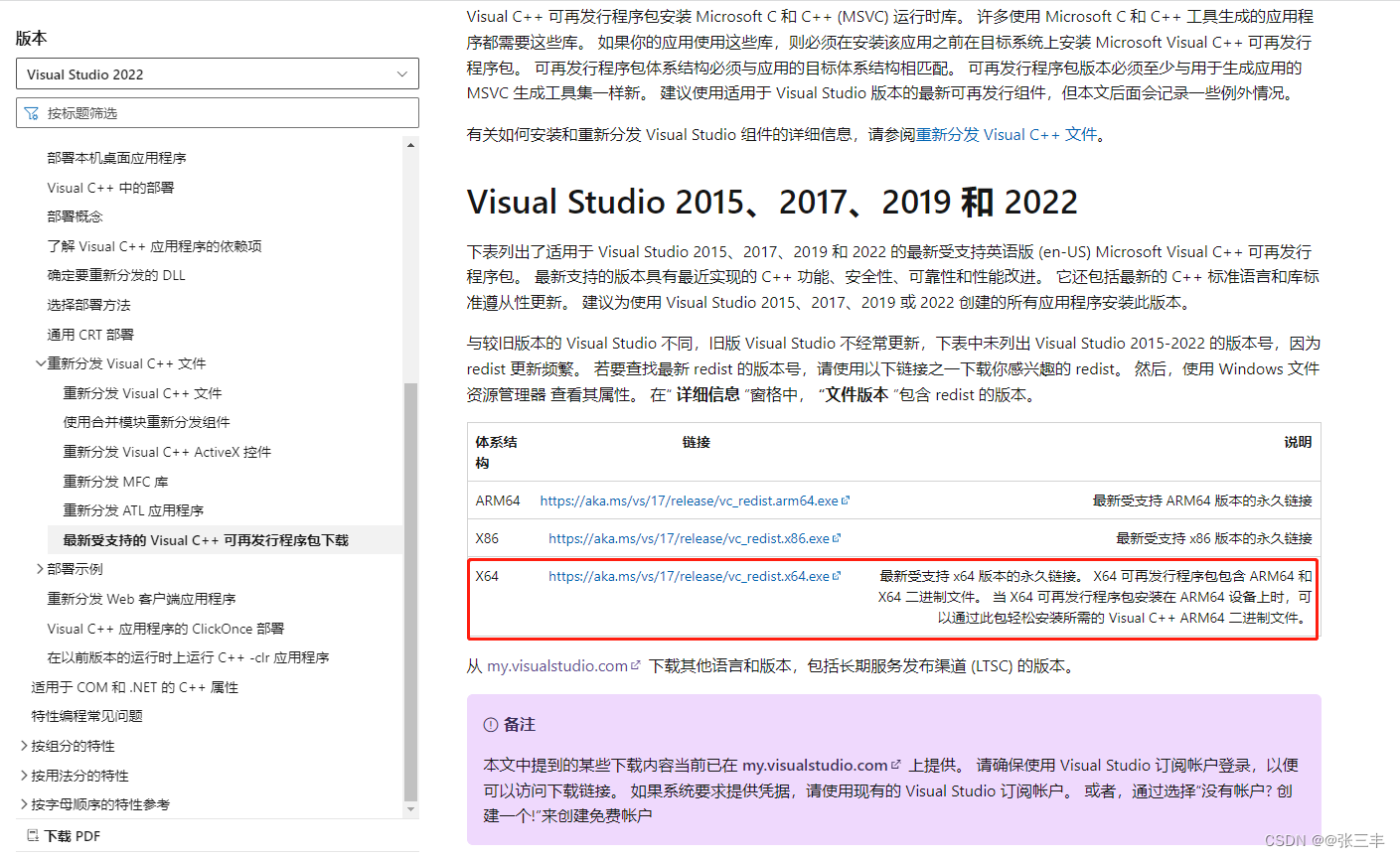Select 通用 CRT 部署 entry
This screenshot has height=858, width=1400.
pyautogui.click(x=90, y=335)
